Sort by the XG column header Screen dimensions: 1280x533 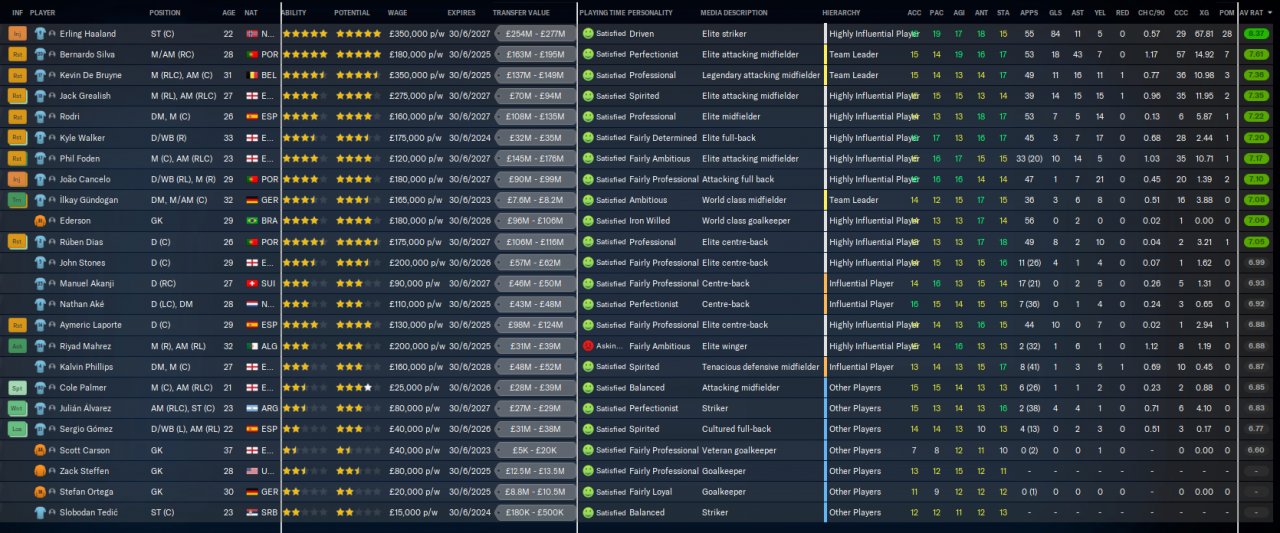click(1205, 12)
